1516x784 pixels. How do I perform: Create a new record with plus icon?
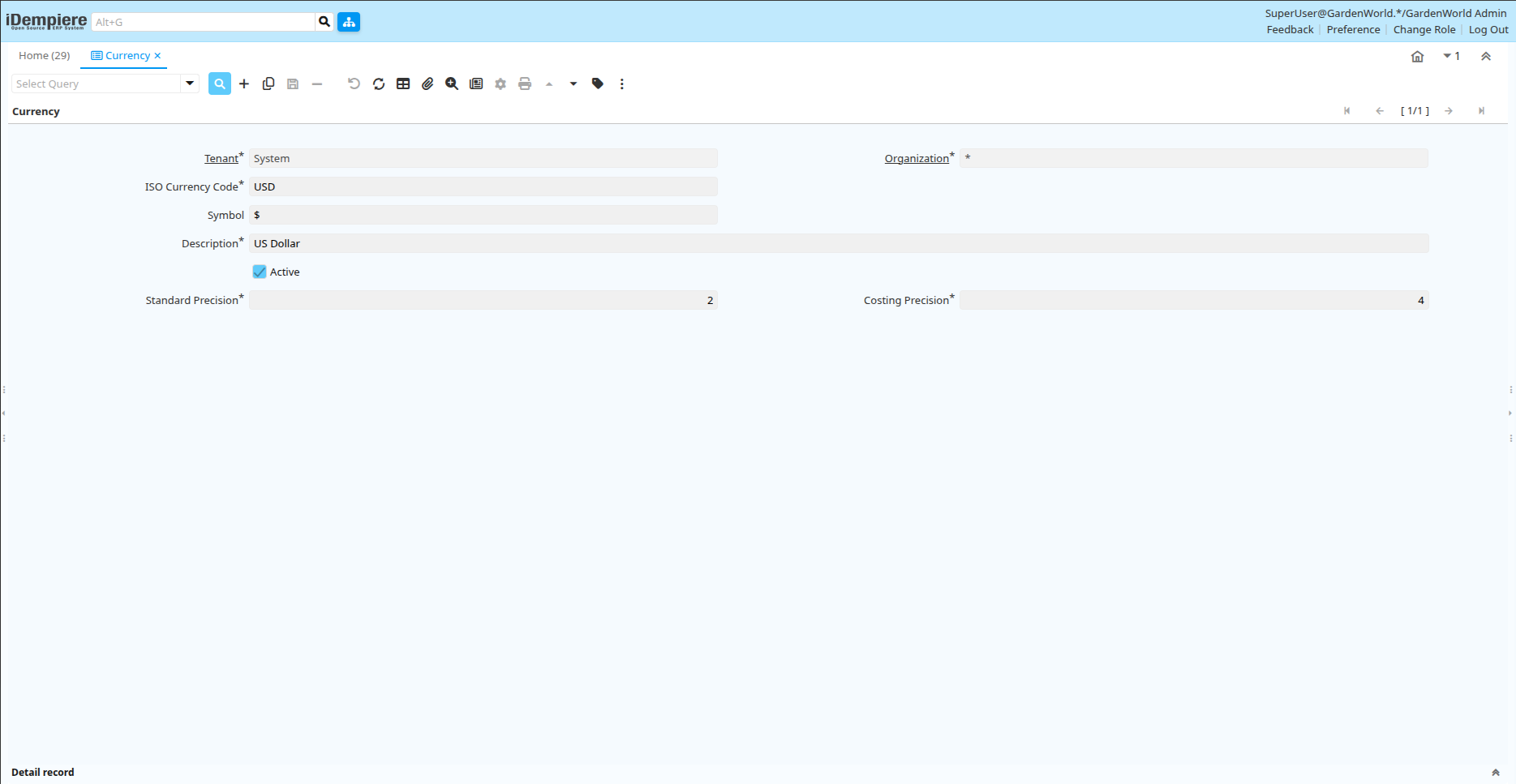pos(244,84)
